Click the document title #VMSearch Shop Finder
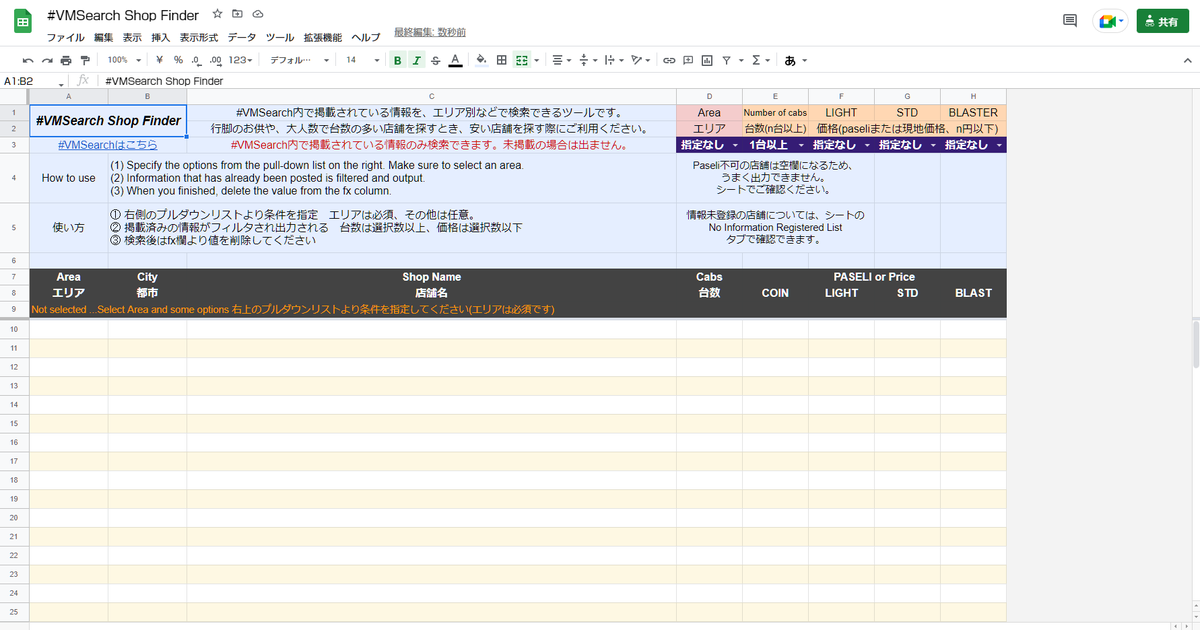The image size is (1200, 630). (x=123, y=15)
